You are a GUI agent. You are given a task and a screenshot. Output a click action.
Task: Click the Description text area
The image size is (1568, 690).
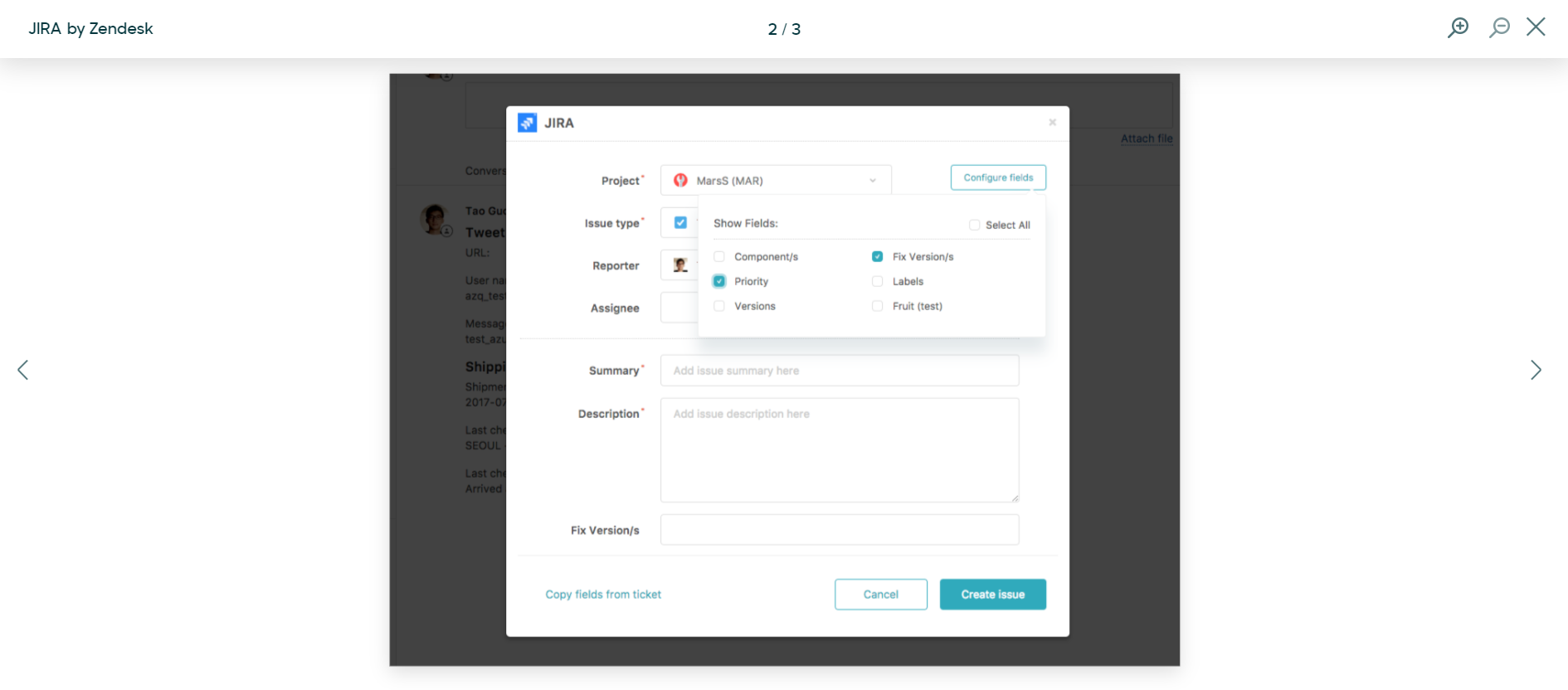[x=840, y=450]
